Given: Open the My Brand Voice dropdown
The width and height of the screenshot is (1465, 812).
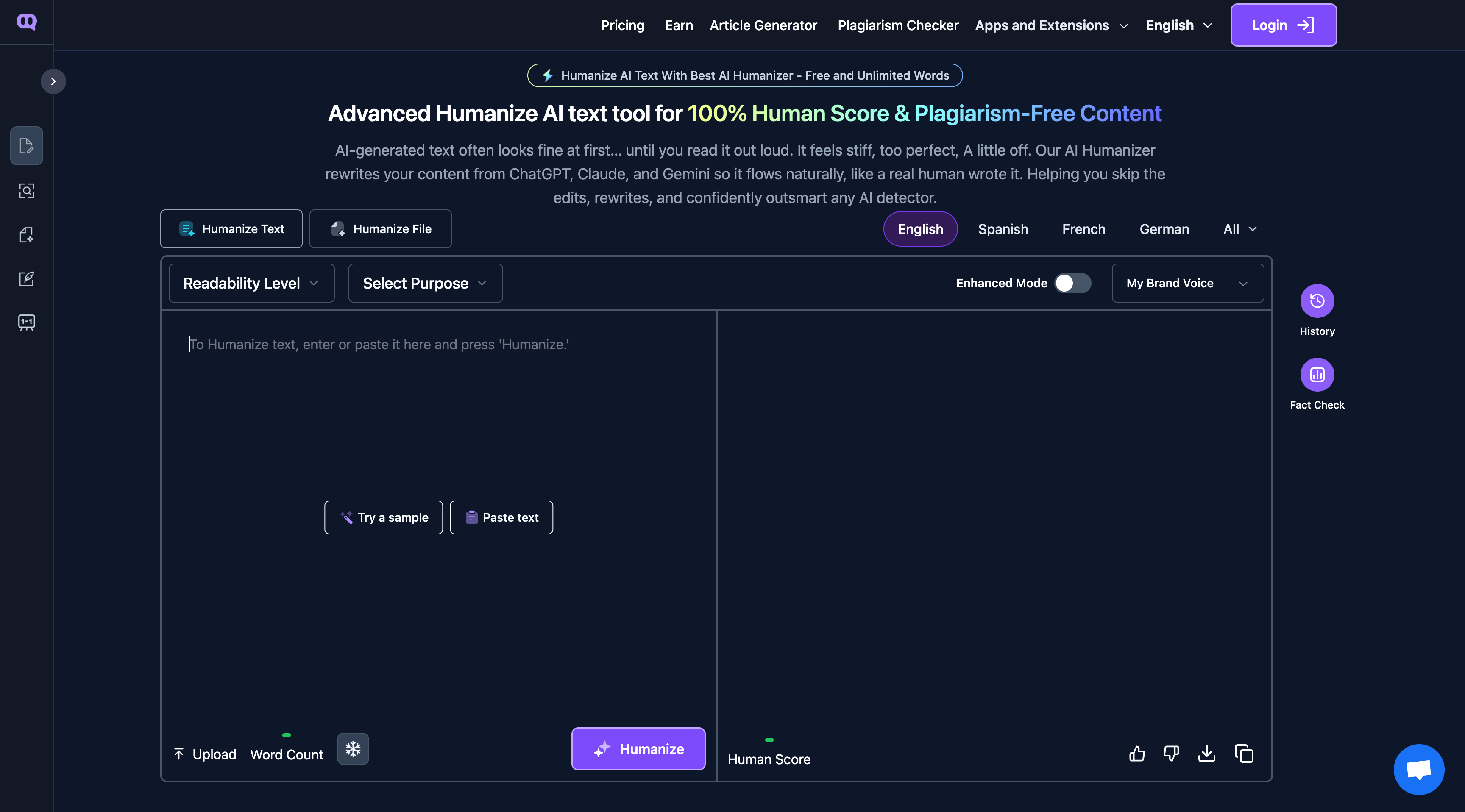Looking at the screenshot, I should pos(1187,283).
